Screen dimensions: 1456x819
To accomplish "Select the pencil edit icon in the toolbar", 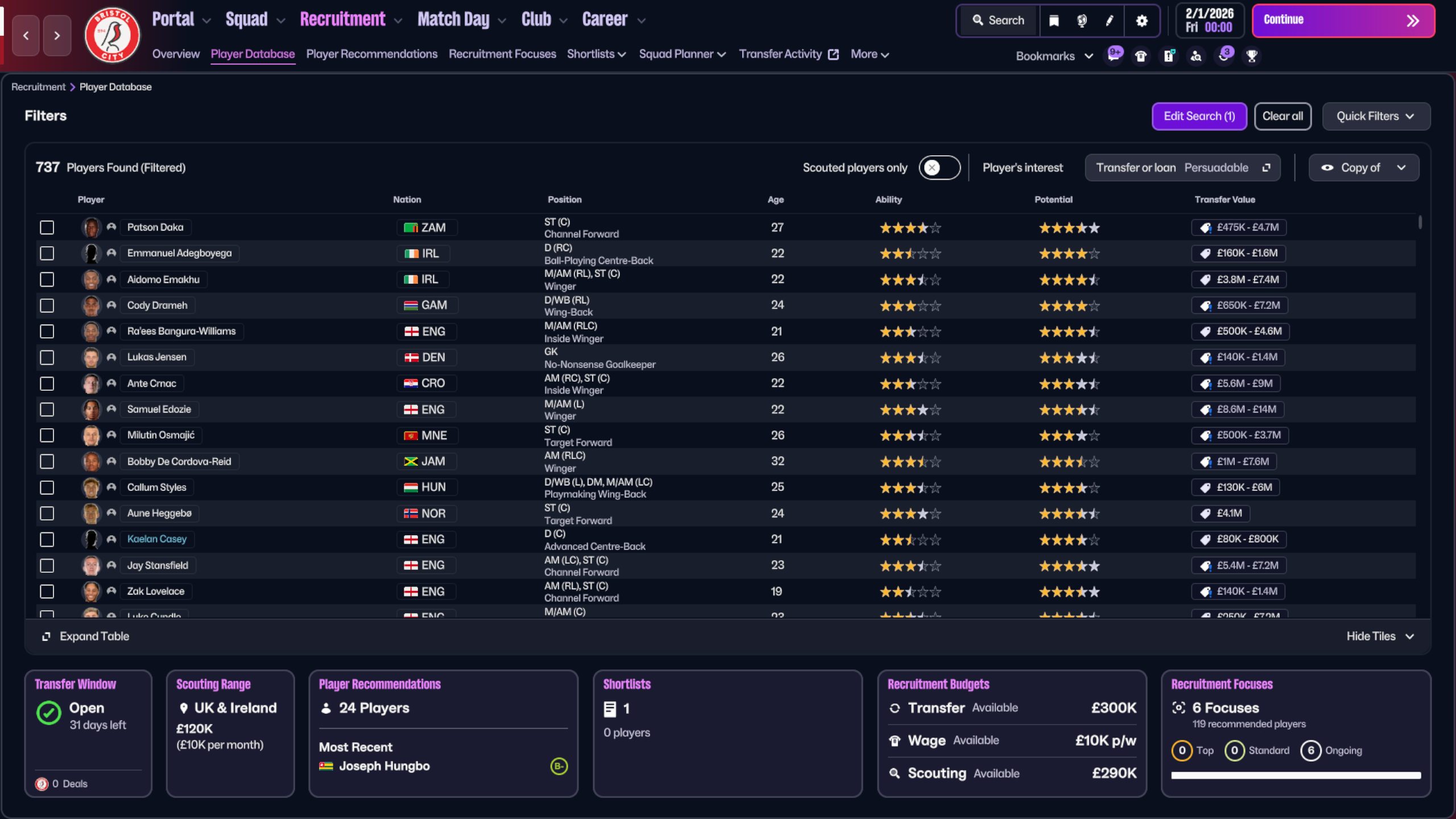I will point(1110,20).
